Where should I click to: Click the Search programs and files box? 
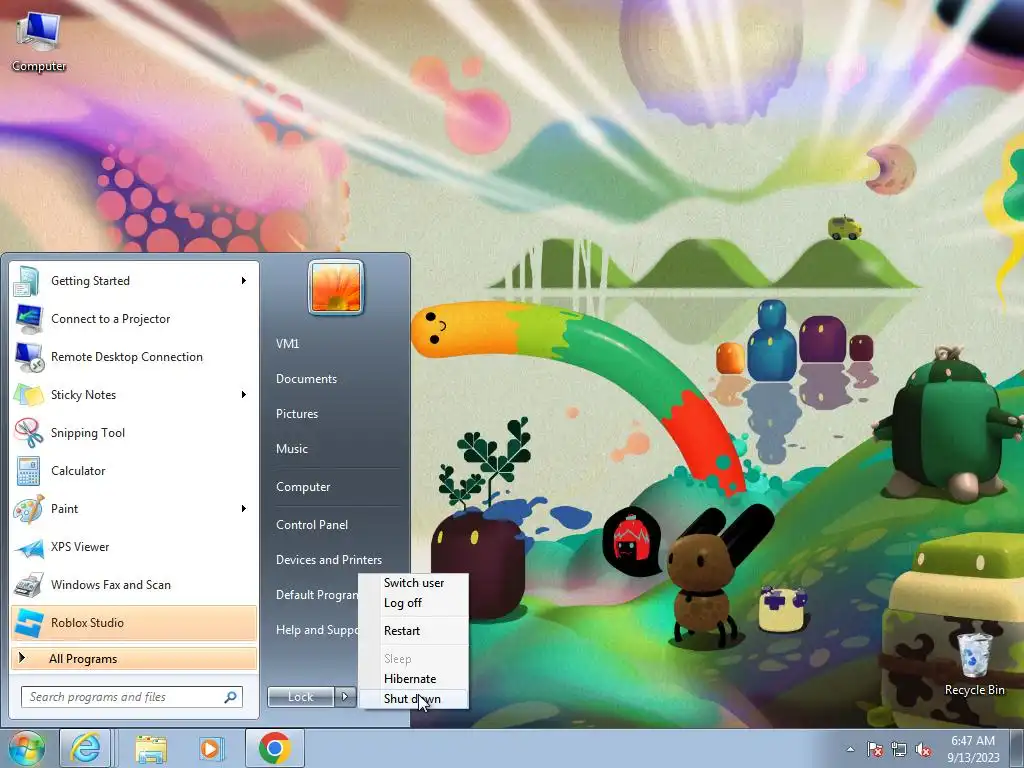click(132, 697)
